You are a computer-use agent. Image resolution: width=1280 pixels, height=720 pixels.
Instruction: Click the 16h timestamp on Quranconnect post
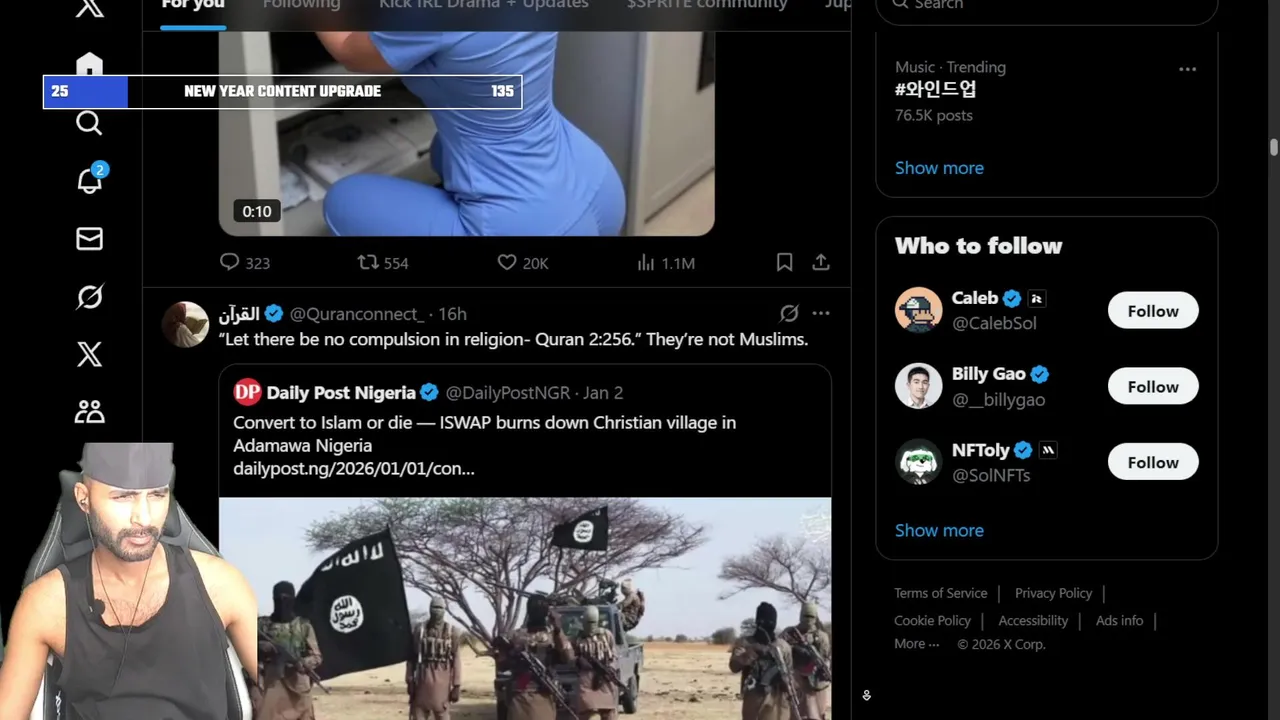(x=452, y=314)
